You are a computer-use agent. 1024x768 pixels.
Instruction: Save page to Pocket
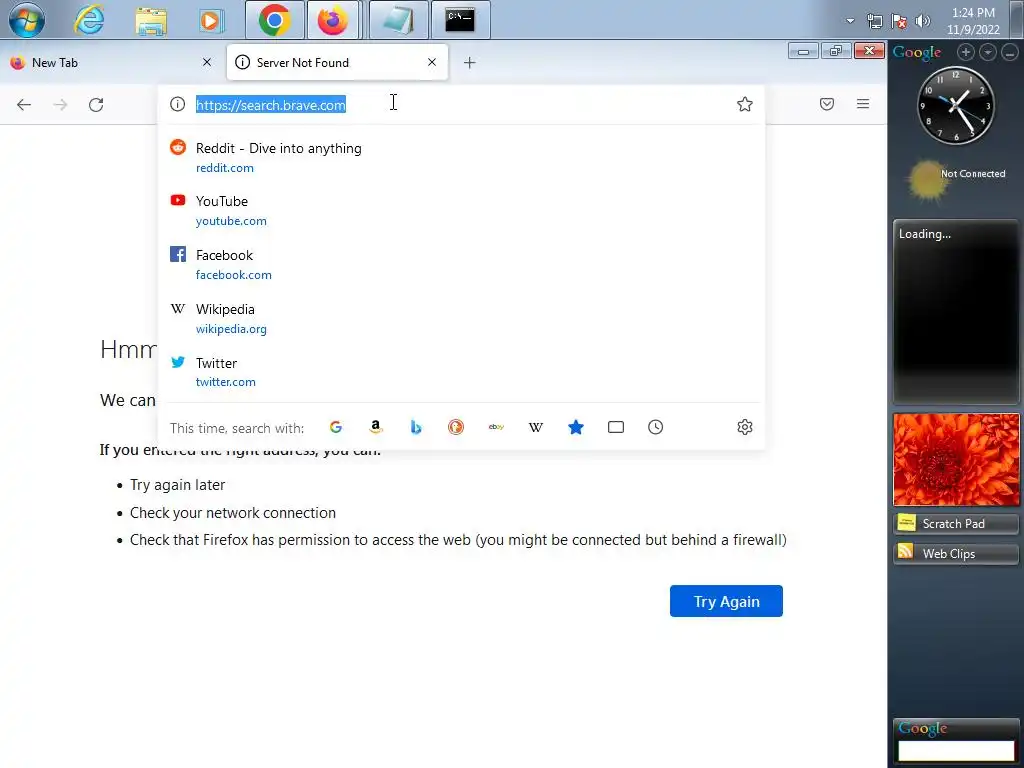[x=827, y=104]
